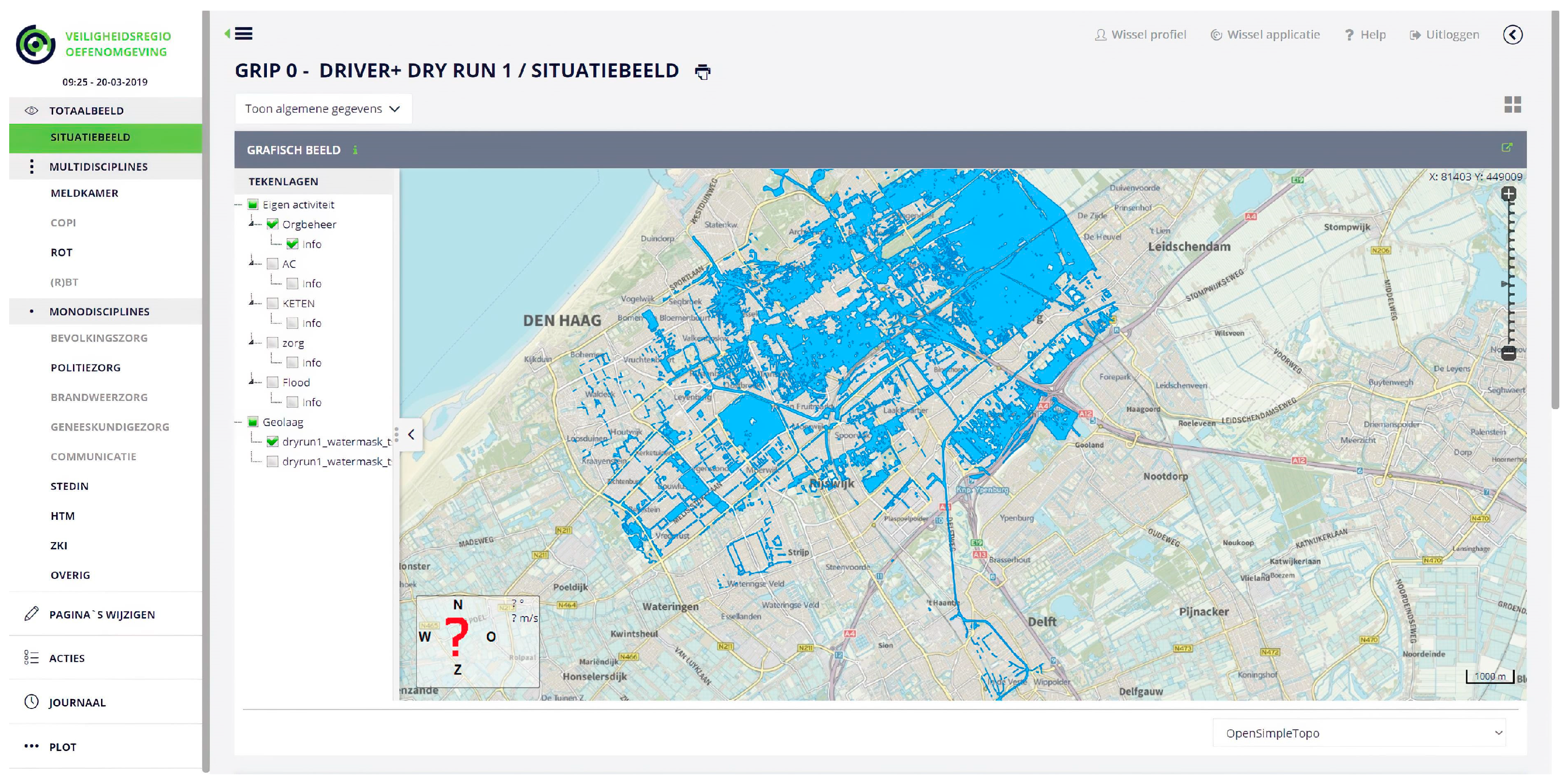Open the graphical view in a new window

tap(1507, 148)
